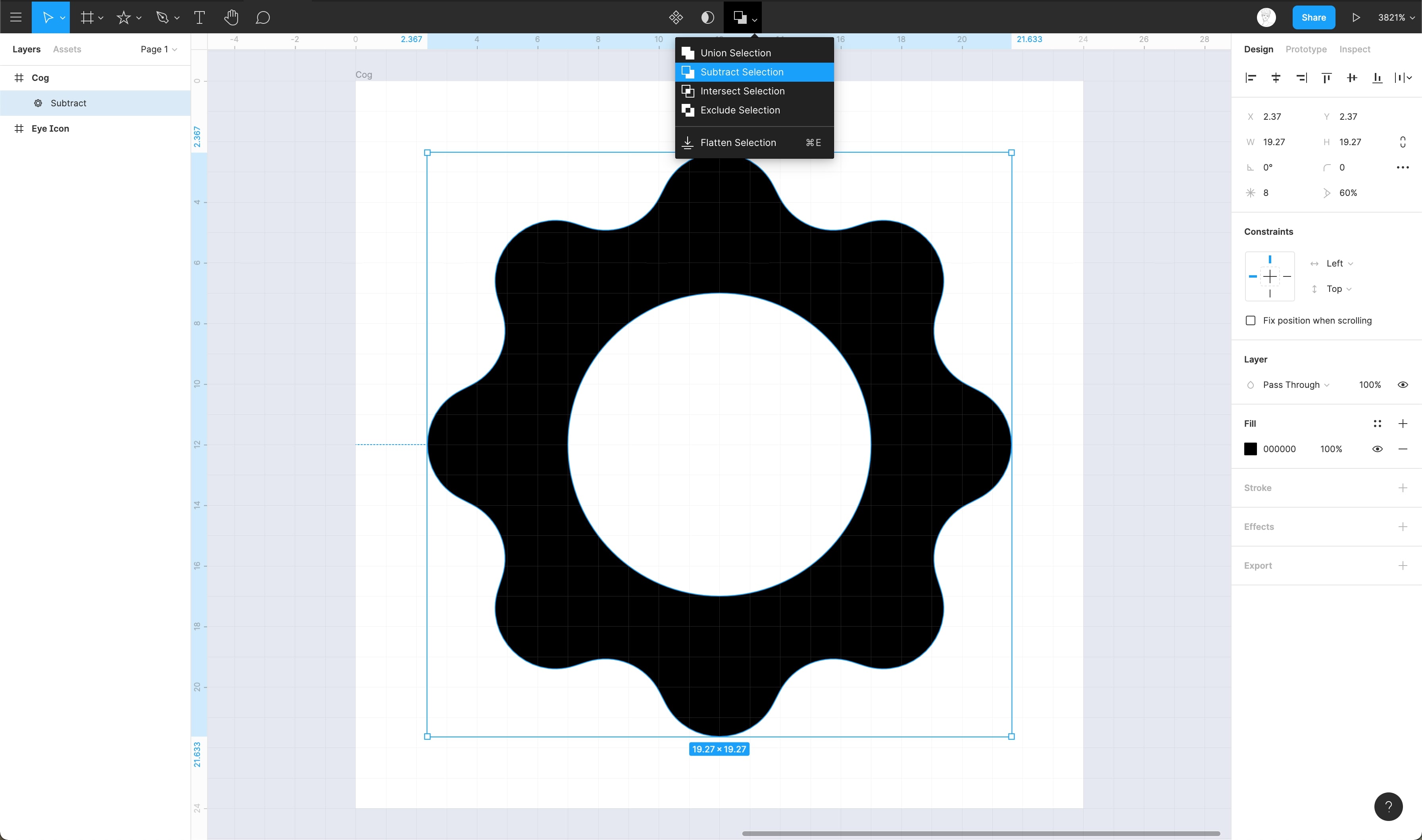This screenshot has height=840, width=1422.
Task: Switch to the Prototype tab
Action: 1305,49
